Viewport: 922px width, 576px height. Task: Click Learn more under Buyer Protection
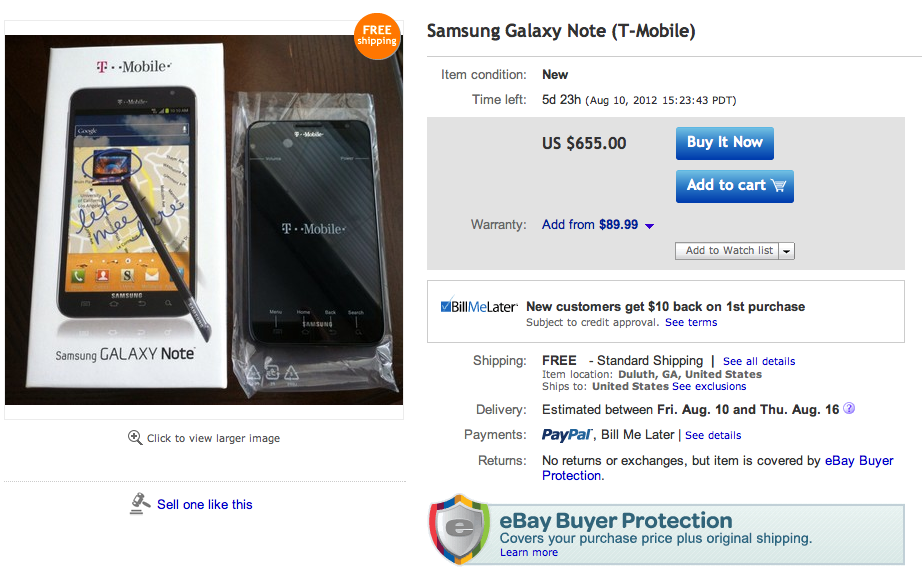(x=529, y=552)
